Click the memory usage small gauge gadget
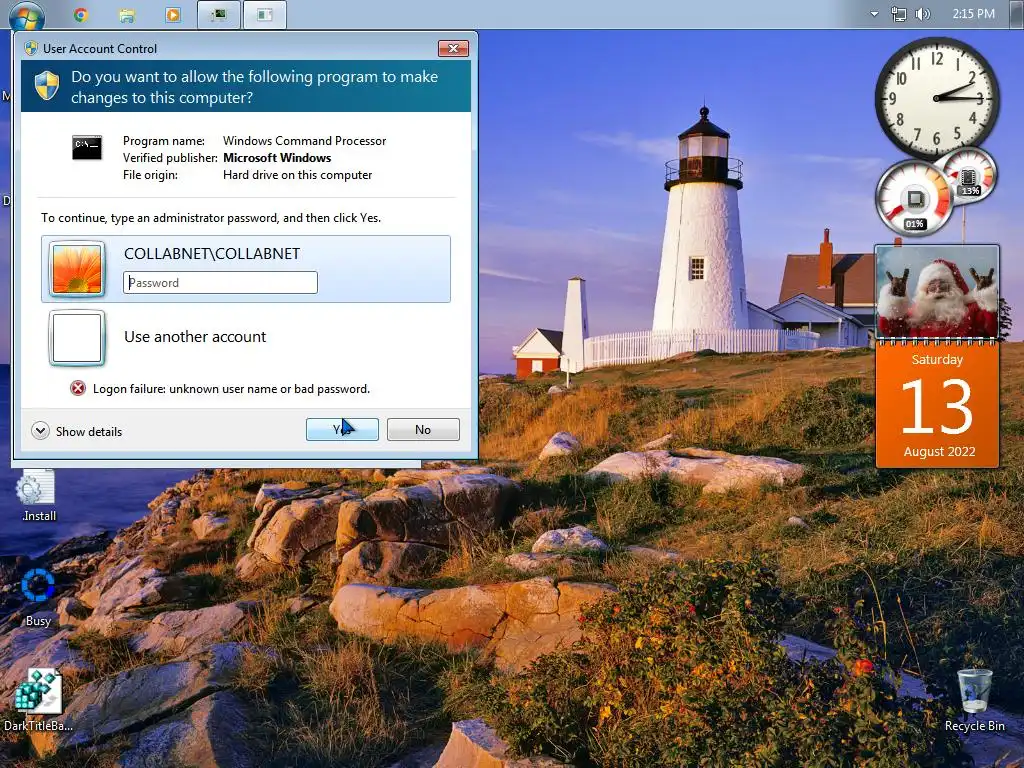The height and width of the screenshot is (768, 1024). (969, 175)
